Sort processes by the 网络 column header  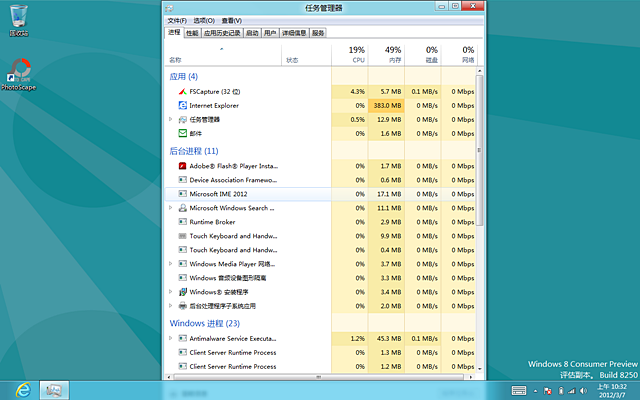pos(459,55)
